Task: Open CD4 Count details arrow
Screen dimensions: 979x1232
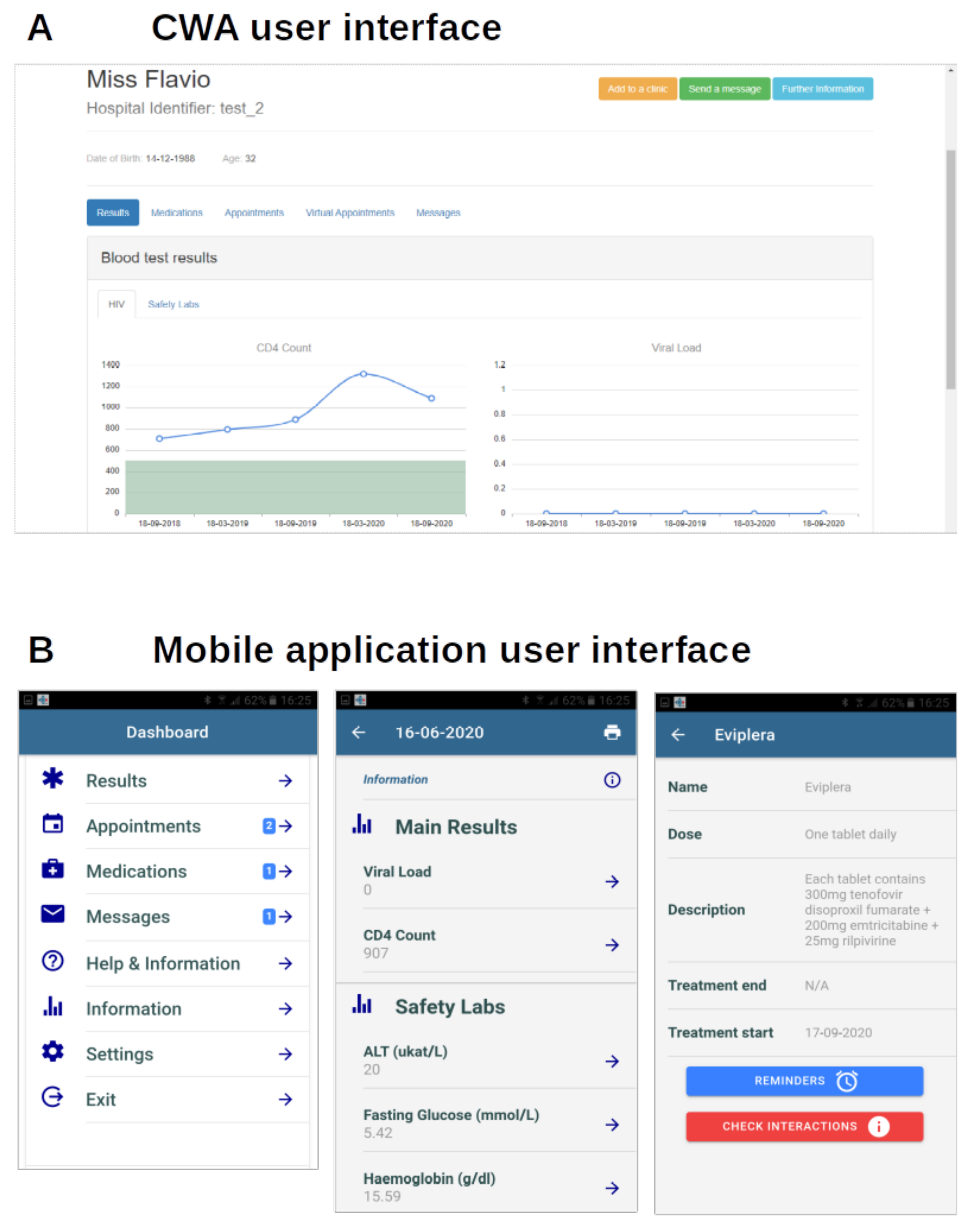Action: coord(611,945)
